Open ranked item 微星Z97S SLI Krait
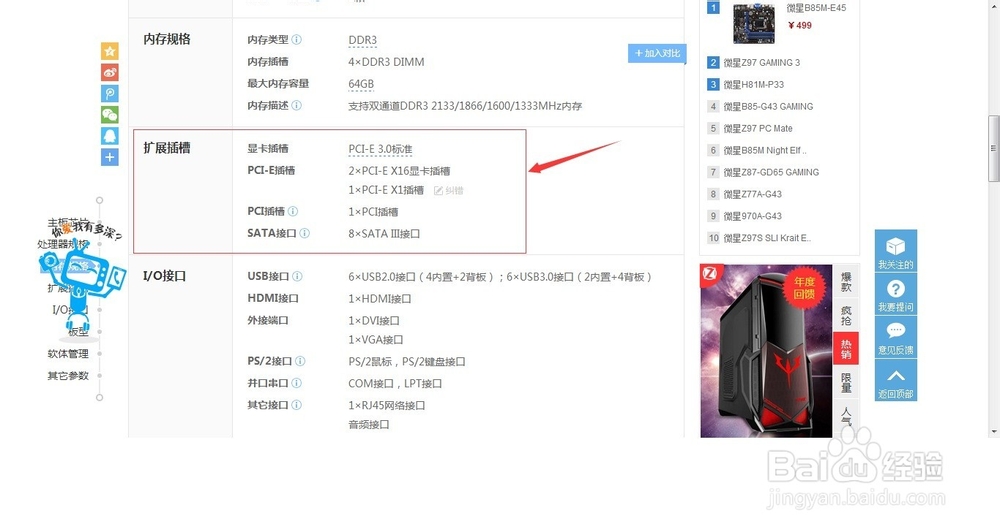The image size is (1000, 532). click(767, 238)
